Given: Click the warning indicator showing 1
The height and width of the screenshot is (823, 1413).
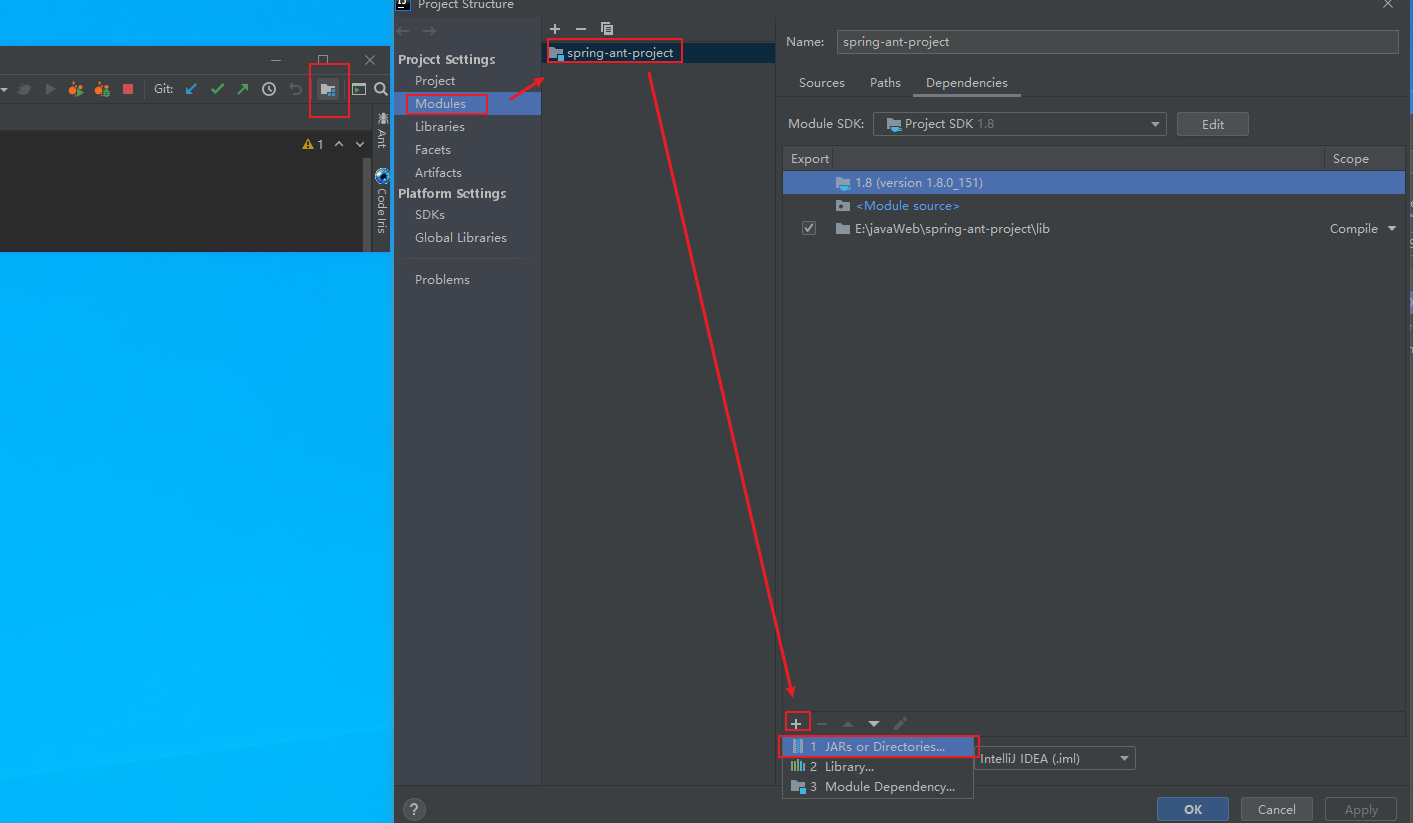Looking at the screenshot, I should tap(313, 144).
